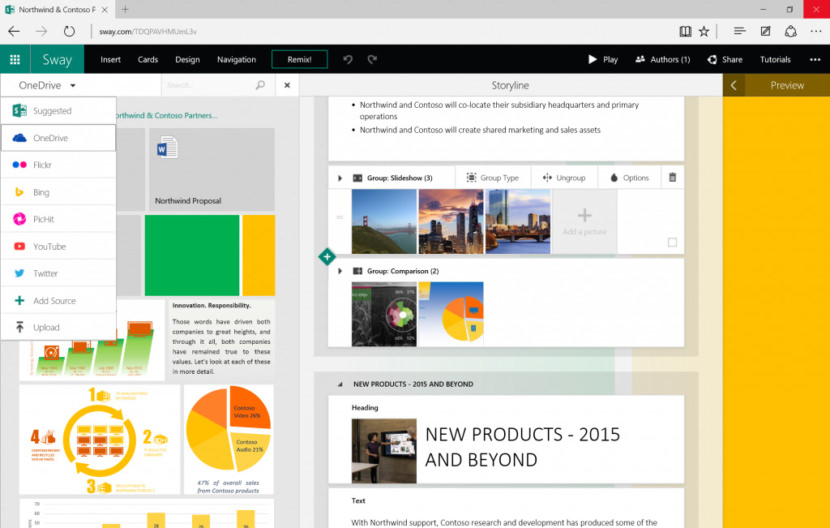Open the Navigation menu
This screenshot has width=830, height=528.
tap(236, 59)
